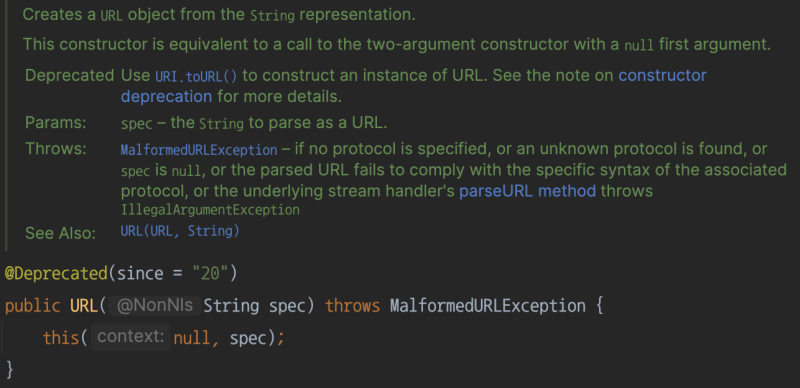
Task: Click the URL constructor name in signature
Action: pos(84,306)
